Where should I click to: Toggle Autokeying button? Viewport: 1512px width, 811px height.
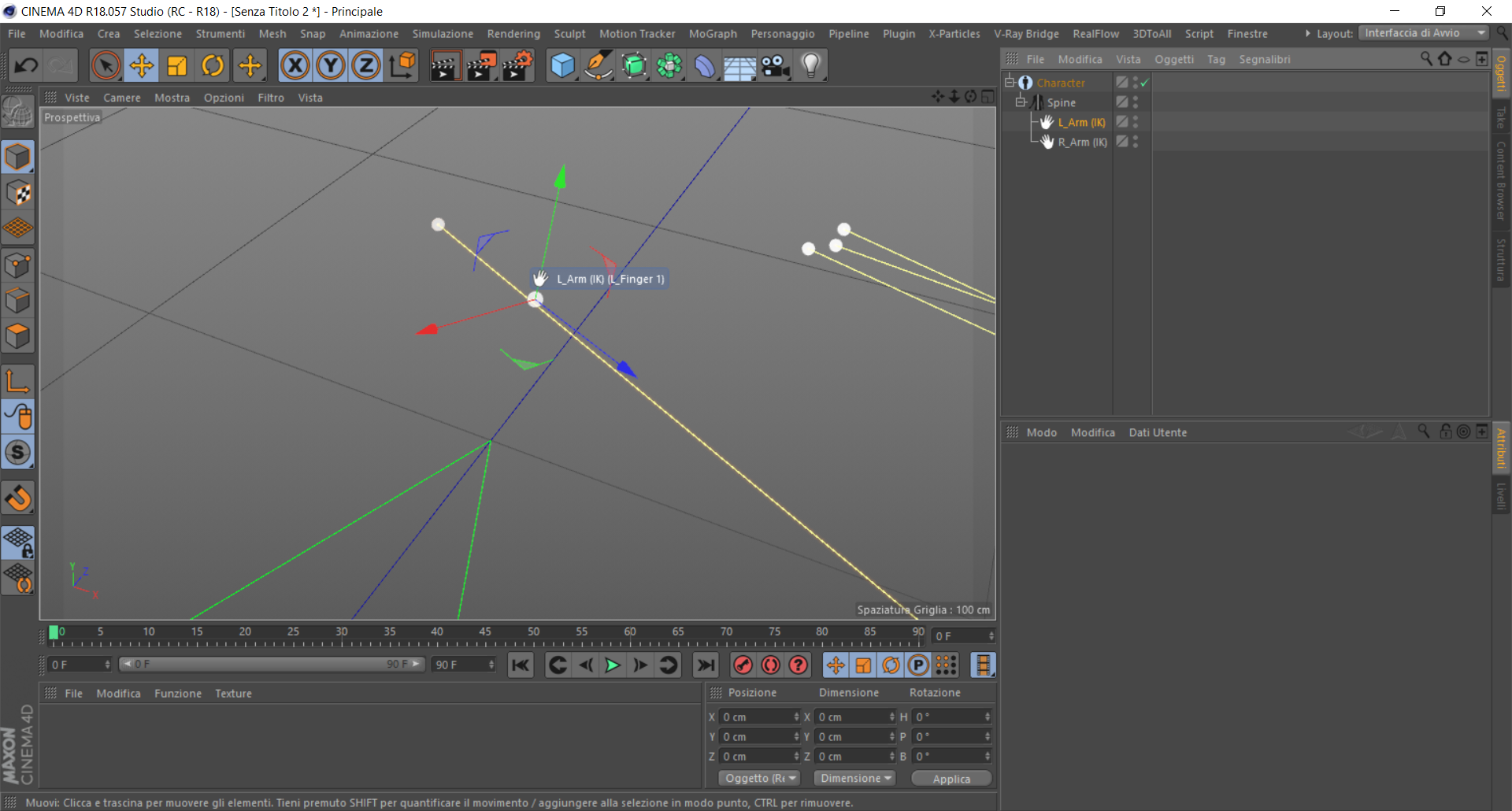(770, 665)
